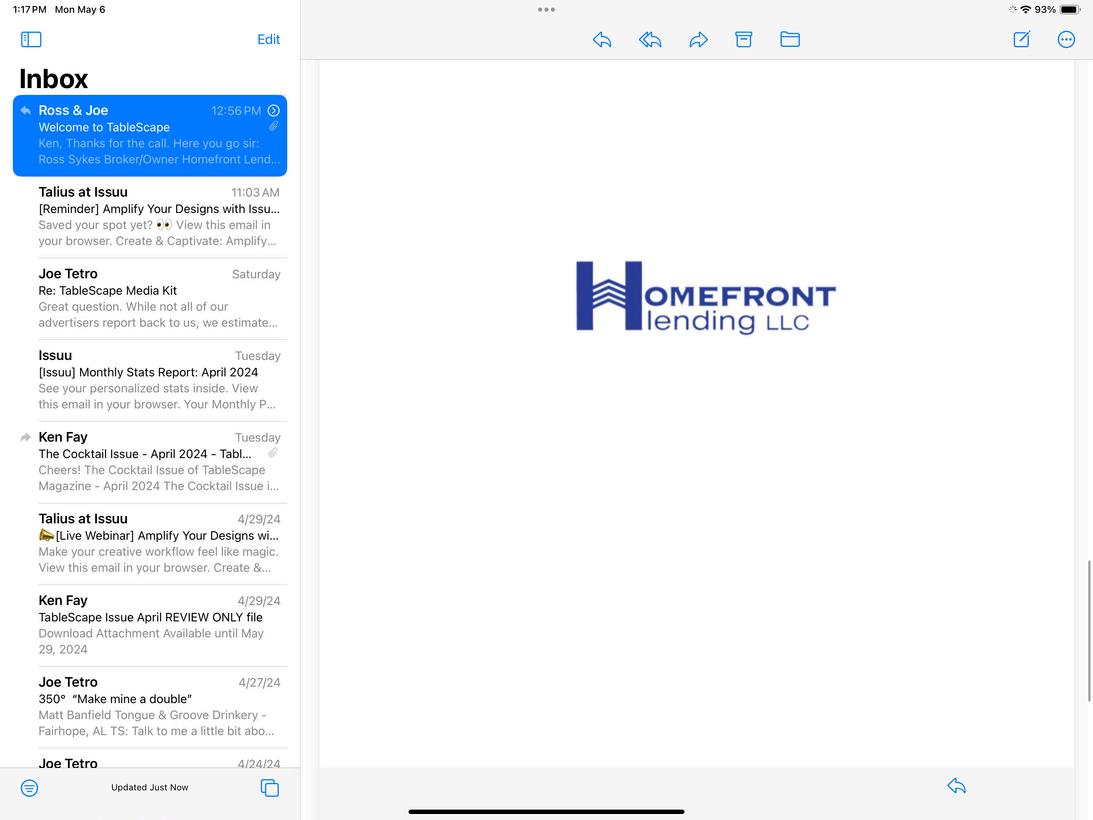Image resolution: width=1093 pixels, height=820 pixels.
Task: Open the Joe Tetro 4/24/24 email
Action: [150, 759]
